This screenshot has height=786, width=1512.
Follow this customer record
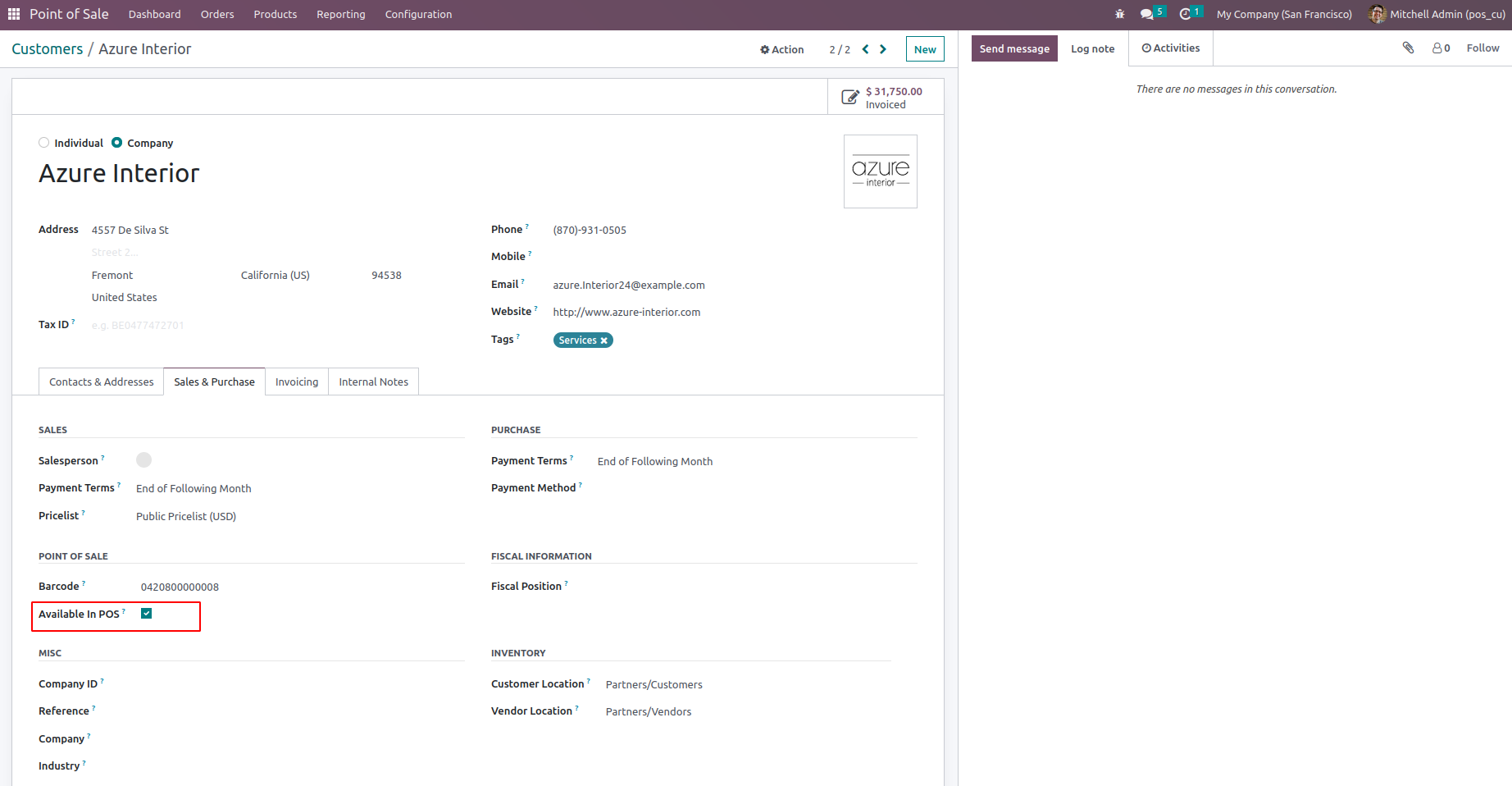[1483, 48]
